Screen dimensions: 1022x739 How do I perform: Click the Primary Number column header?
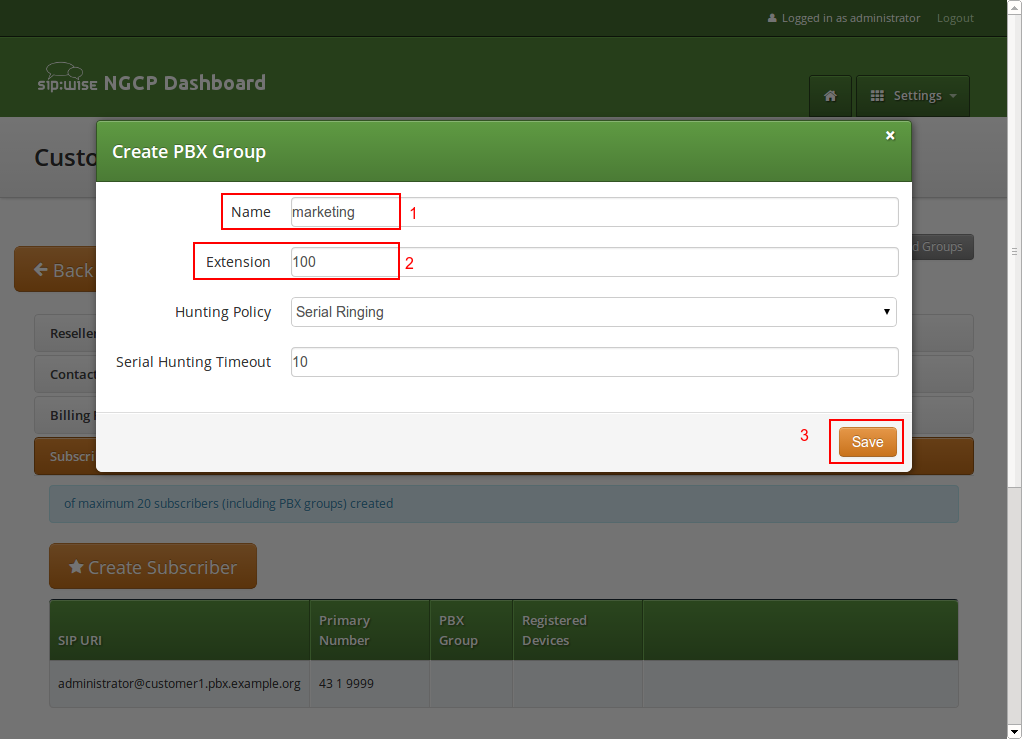[x=344, y=630]
